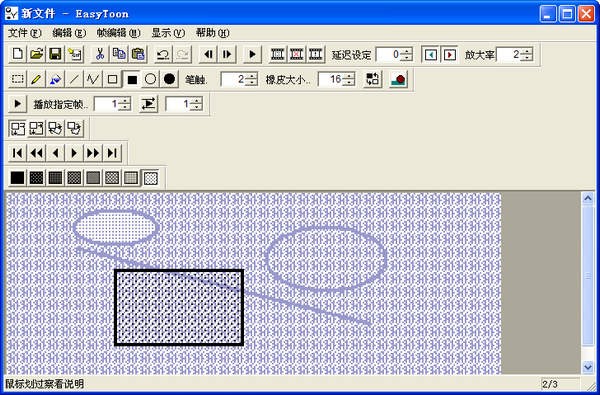The width and height of the screenshot is (600, 395).
Task: Delete frame using red X filmstrip icon
Action: (x=297, y=54)
